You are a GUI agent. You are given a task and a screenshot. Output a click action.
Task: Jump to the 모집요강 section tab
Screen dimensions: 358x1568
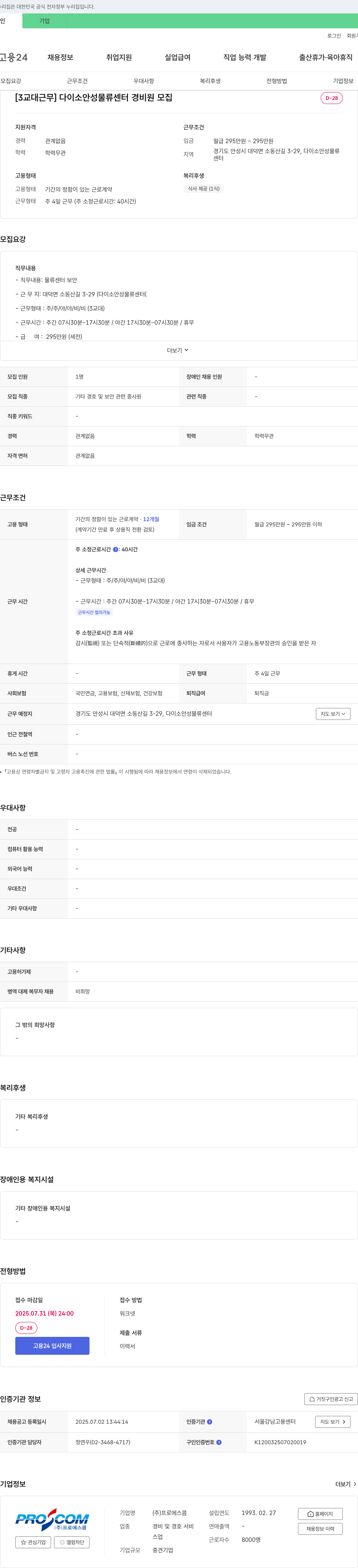[x=11, y=81]
